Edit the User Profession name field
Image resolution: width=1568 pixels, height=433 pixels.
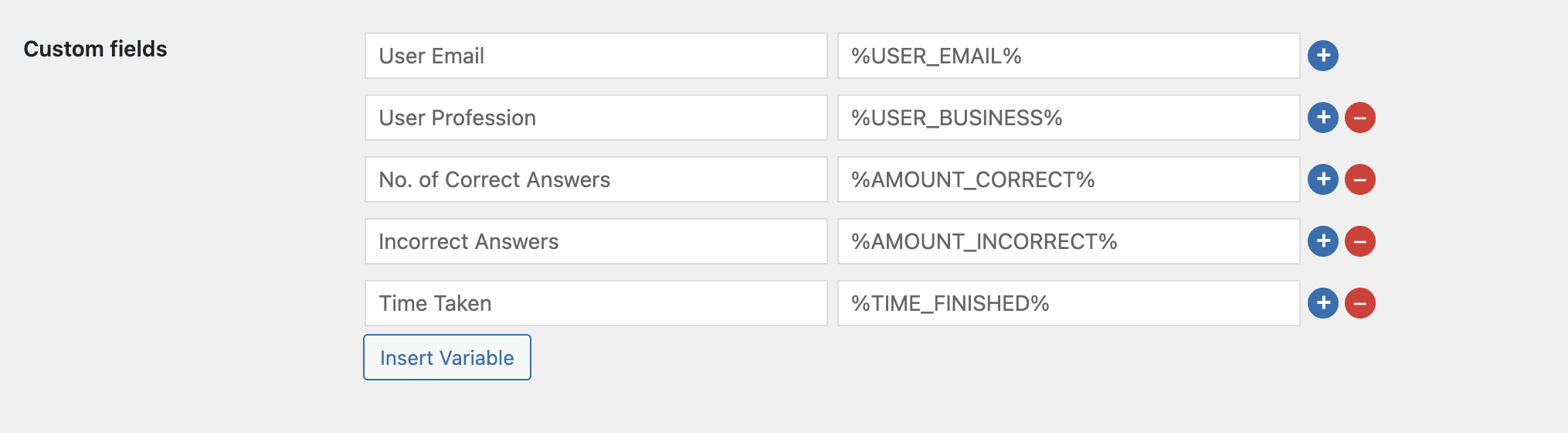point(596,118)
